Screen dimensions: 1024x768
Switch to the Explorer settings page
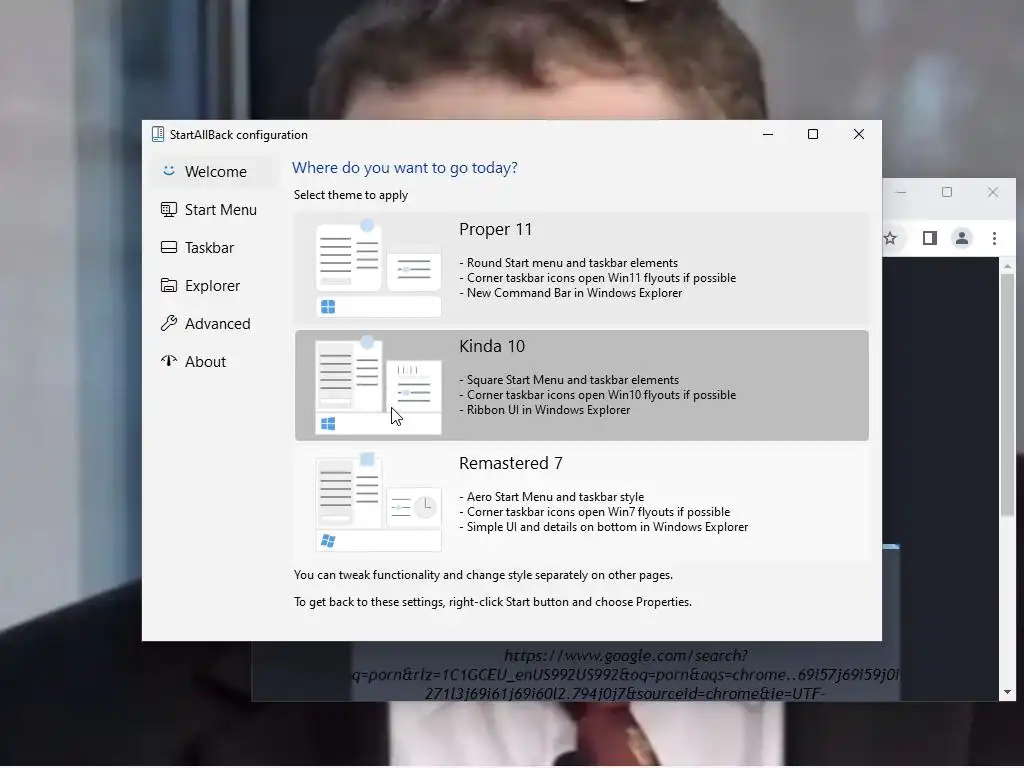(214, 285)
